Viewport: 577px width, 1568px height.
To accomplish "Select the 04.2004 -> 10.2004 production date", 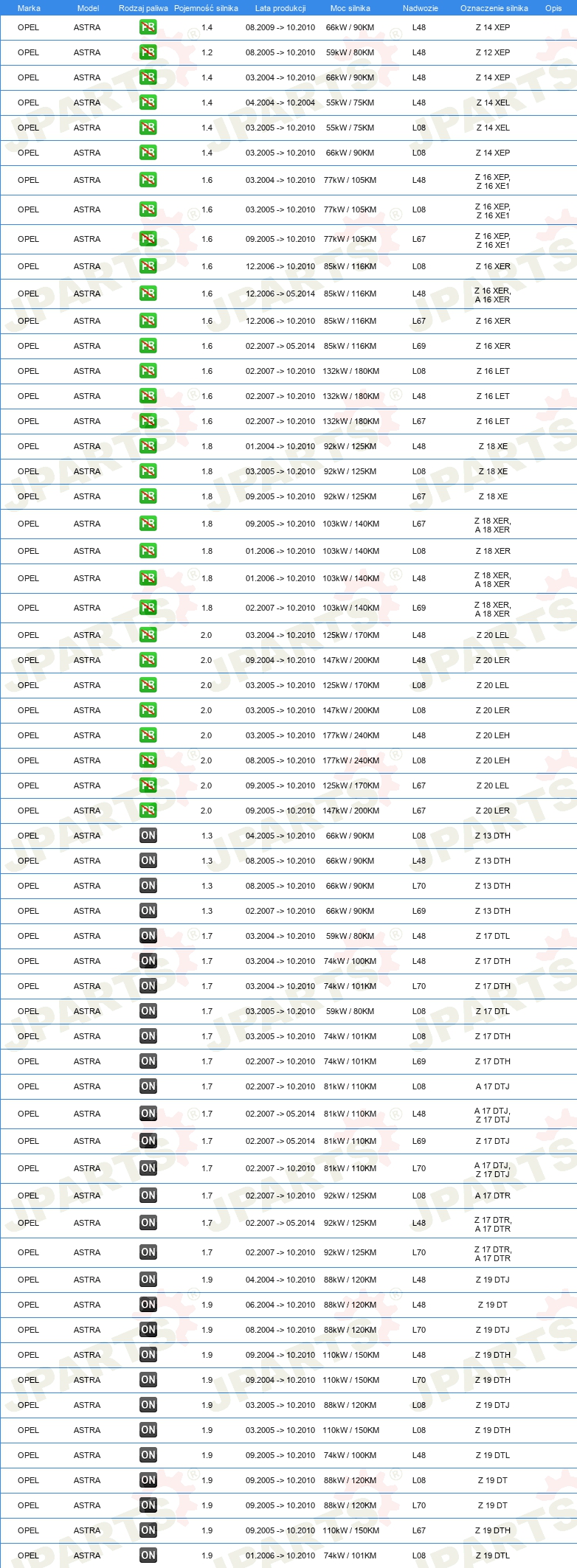I will coord(280,103).
